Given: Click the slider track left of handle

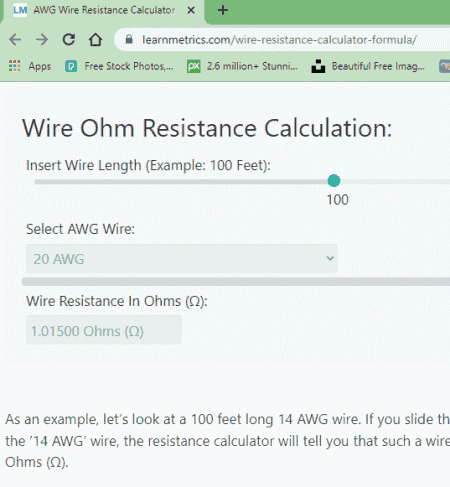Looking at the screenshot, I should 181,182.
